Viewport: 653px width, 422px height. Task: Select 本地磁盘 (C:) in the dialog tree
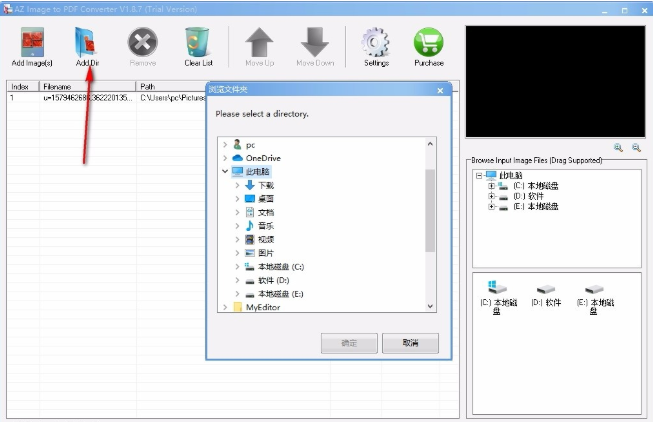coord(274,267)
